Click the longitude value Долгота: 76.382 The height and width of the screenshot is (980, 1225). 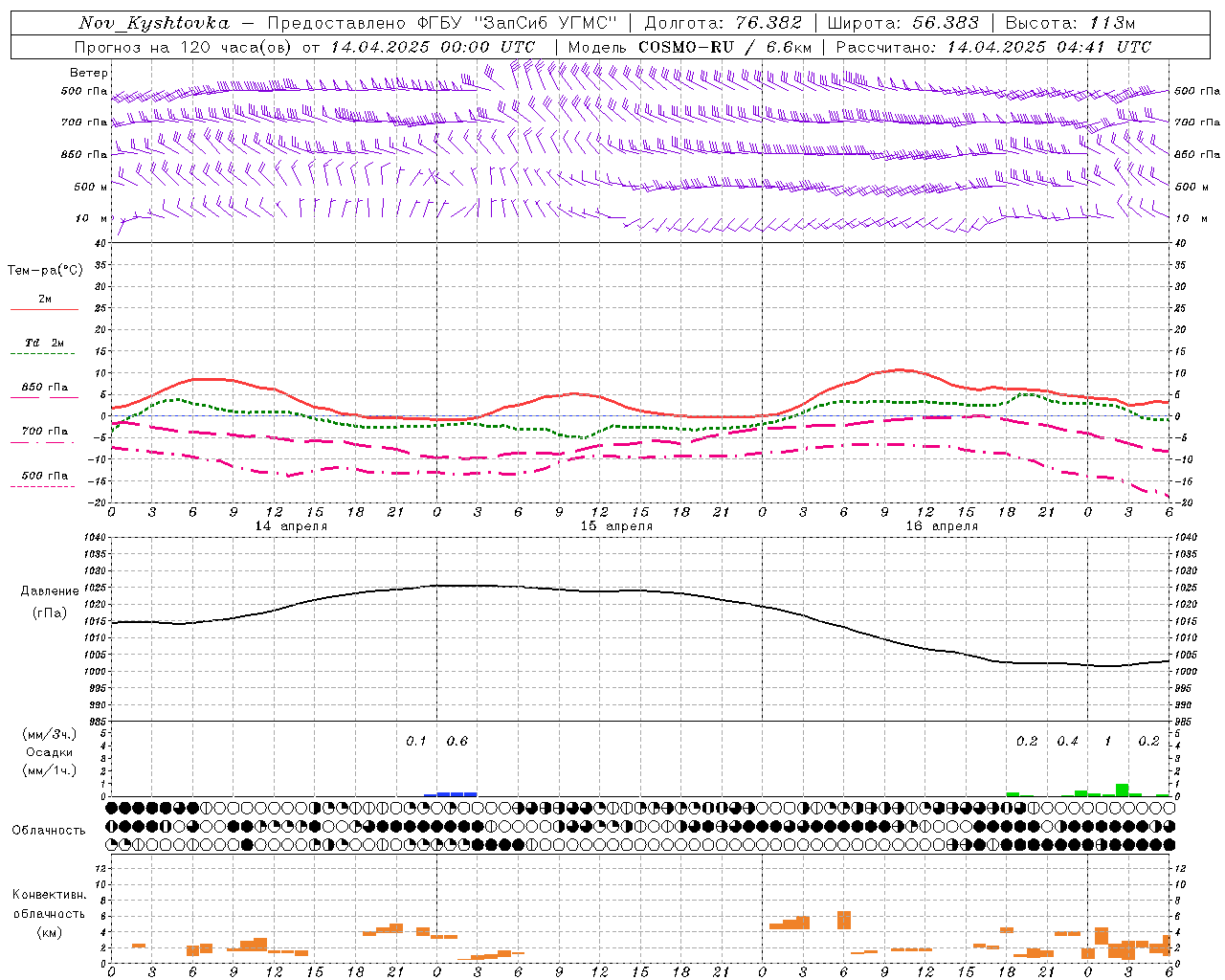point(723,23)
